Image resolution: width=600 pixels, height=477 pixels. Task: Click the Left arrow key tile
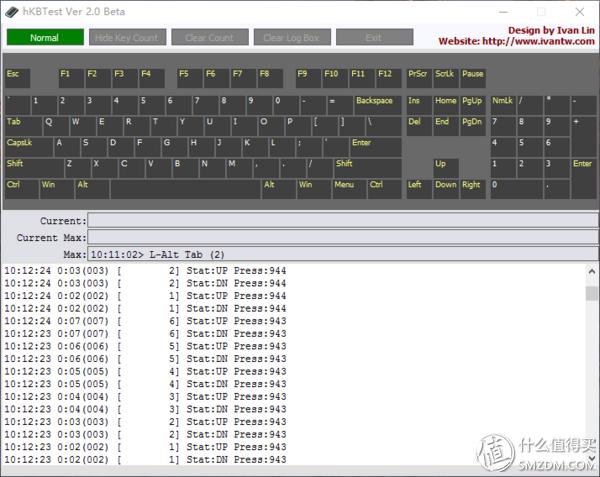coord(419,189)
